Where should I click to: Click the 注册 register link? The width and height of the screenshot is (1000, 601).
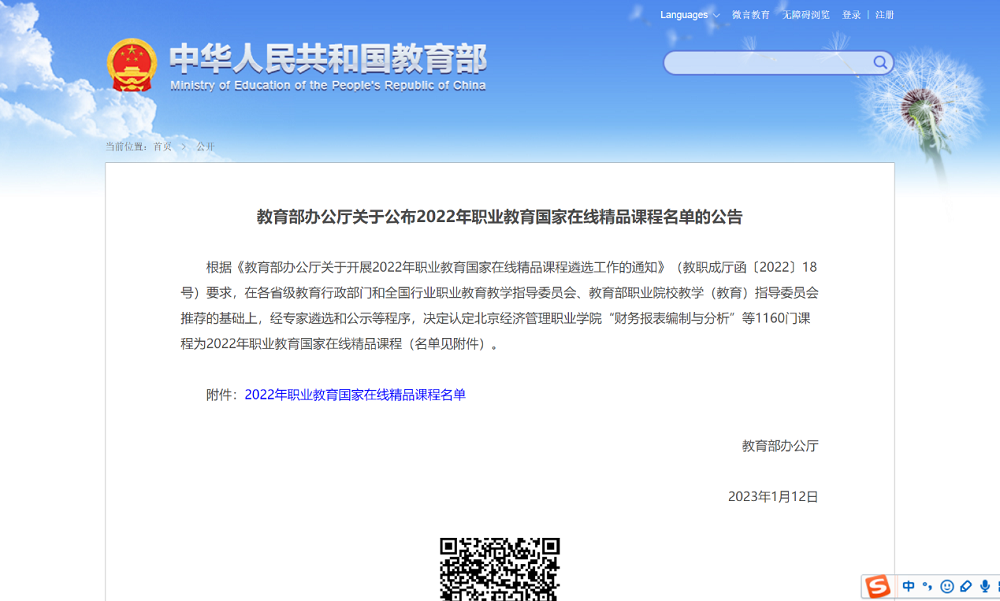click(x=884, y=15)
